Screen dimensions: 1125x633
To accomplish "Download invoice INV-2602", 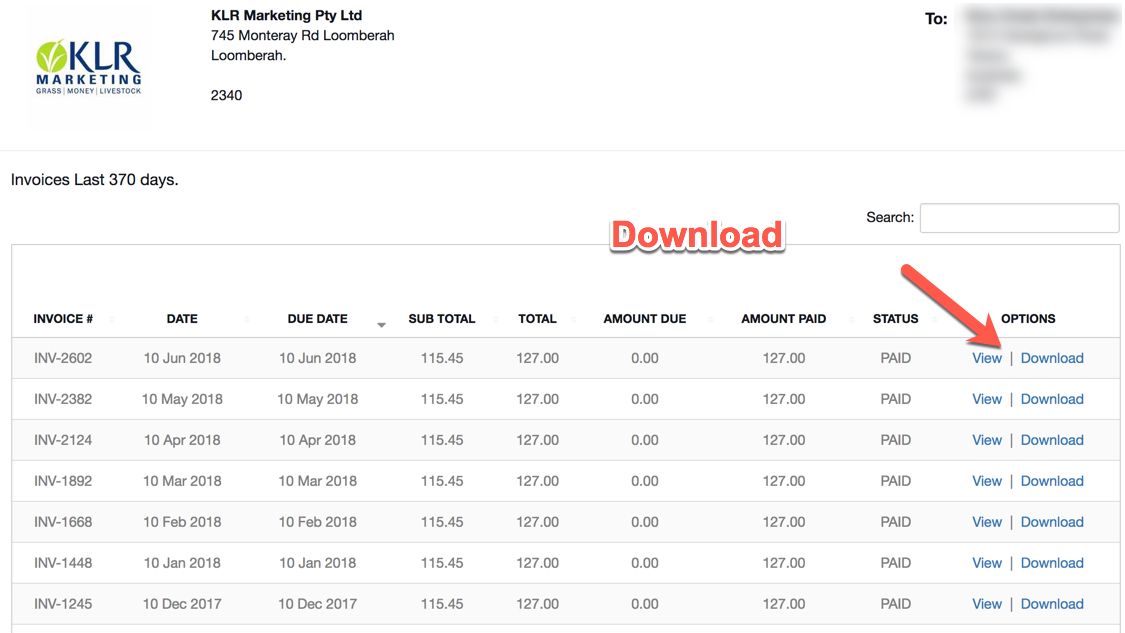I will click(x=1052, y=358).
